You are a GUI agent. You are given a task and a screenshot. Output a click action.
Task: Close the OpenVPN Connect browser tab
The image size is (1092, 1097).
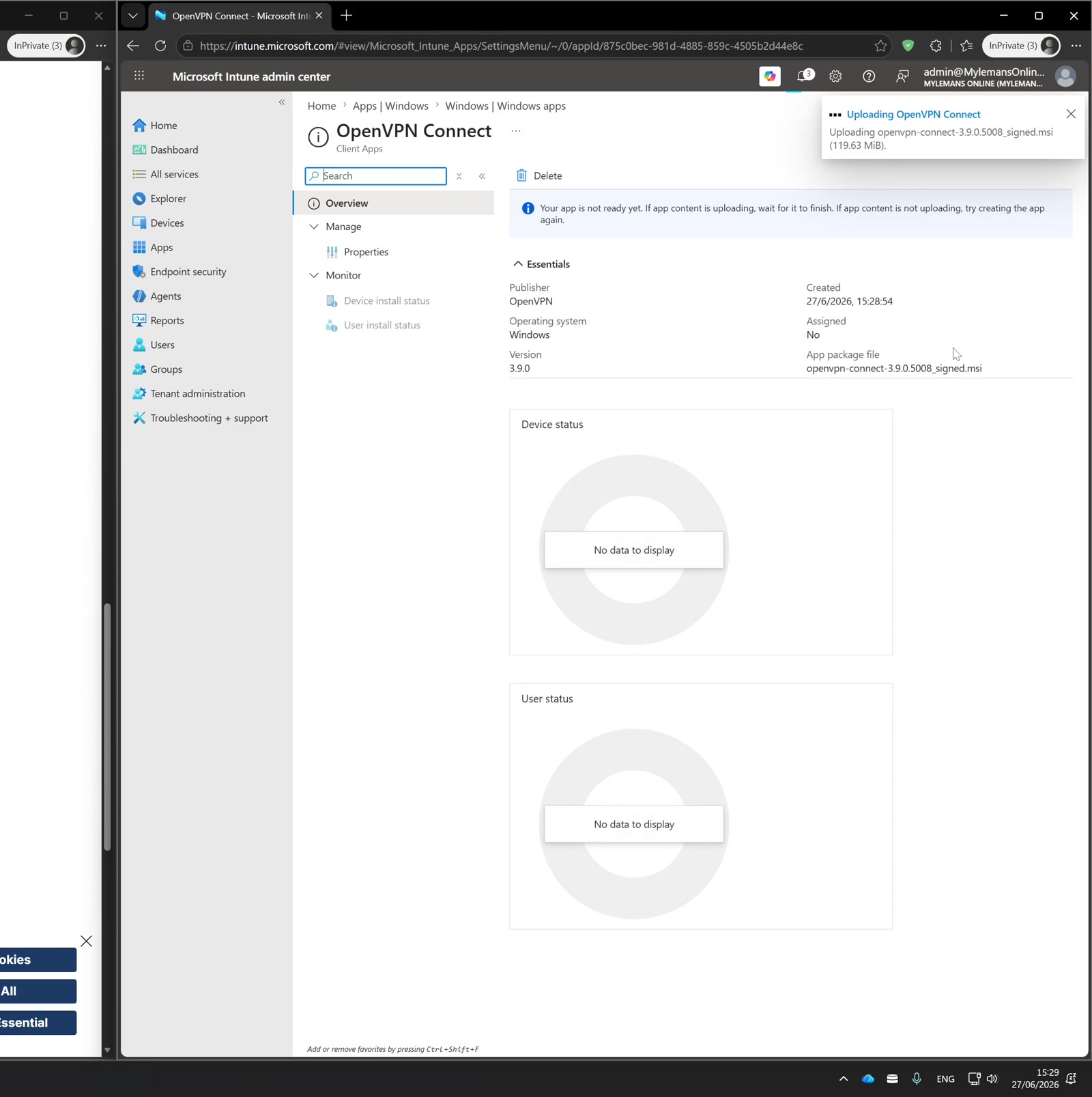click(x=319, y=16)
